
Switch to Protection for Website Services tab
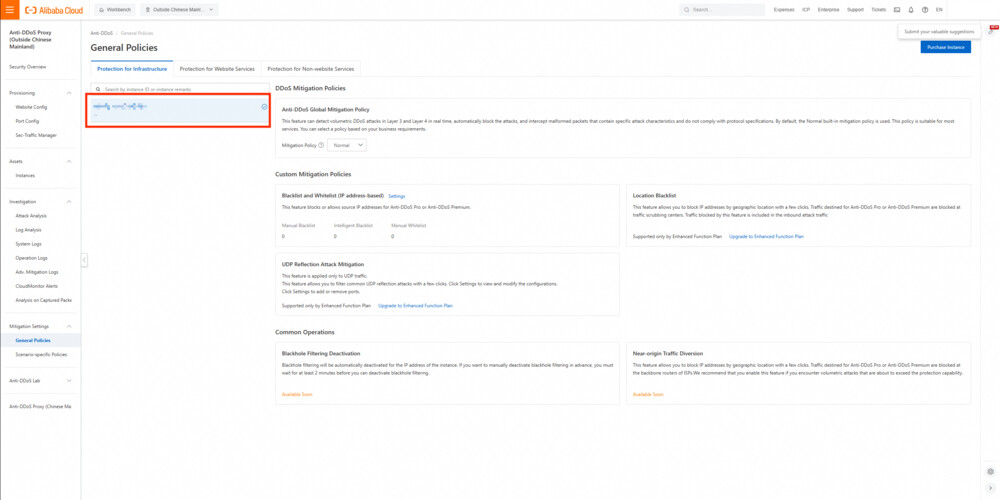click(x=217, y=69)
